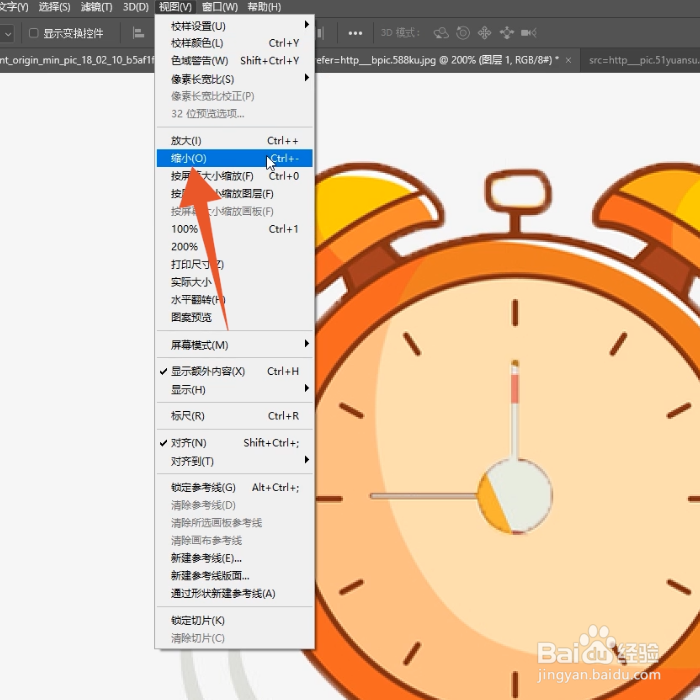Viewport: 700px width, 700px height.
Task: Select the 3D pan icon
Action: [x=484, y=33]
